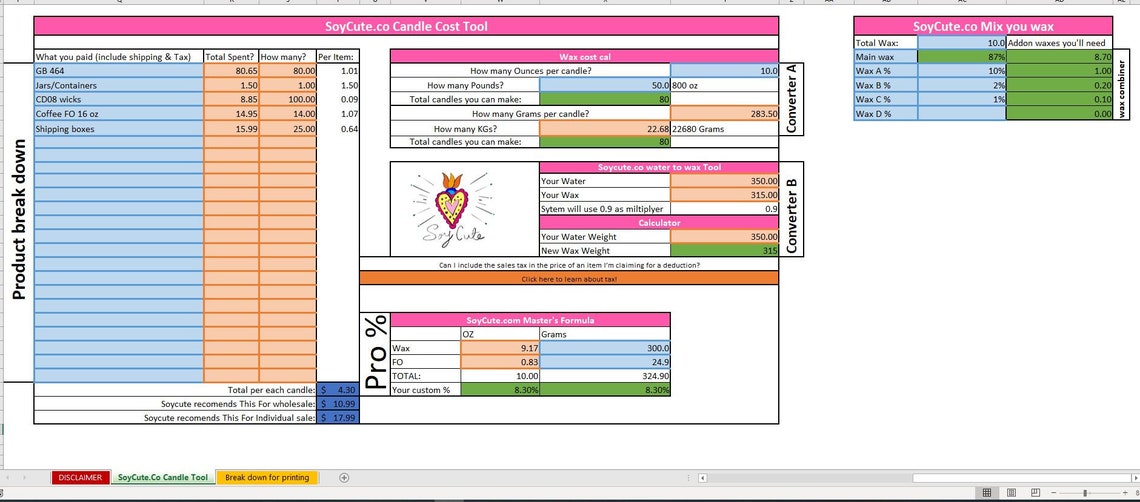Select Your Wax 315.00 value cell
Viewport: 1140px width, 502px height.
click(724, 194)
